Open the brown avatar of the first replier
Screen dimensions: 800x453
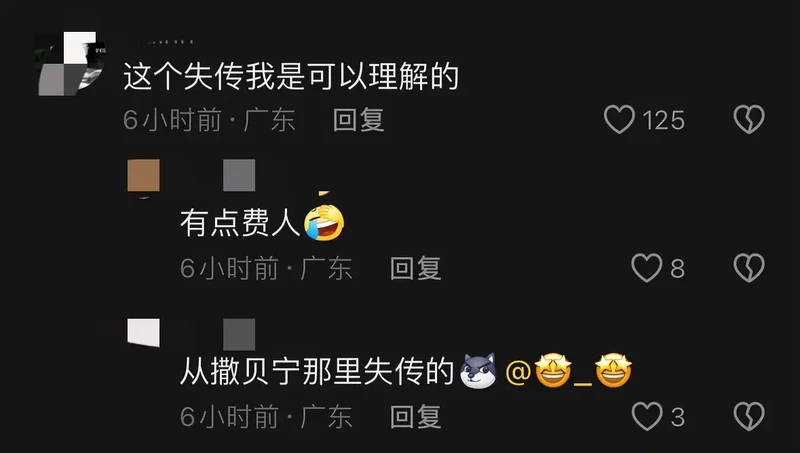click(x=143, y=176)
